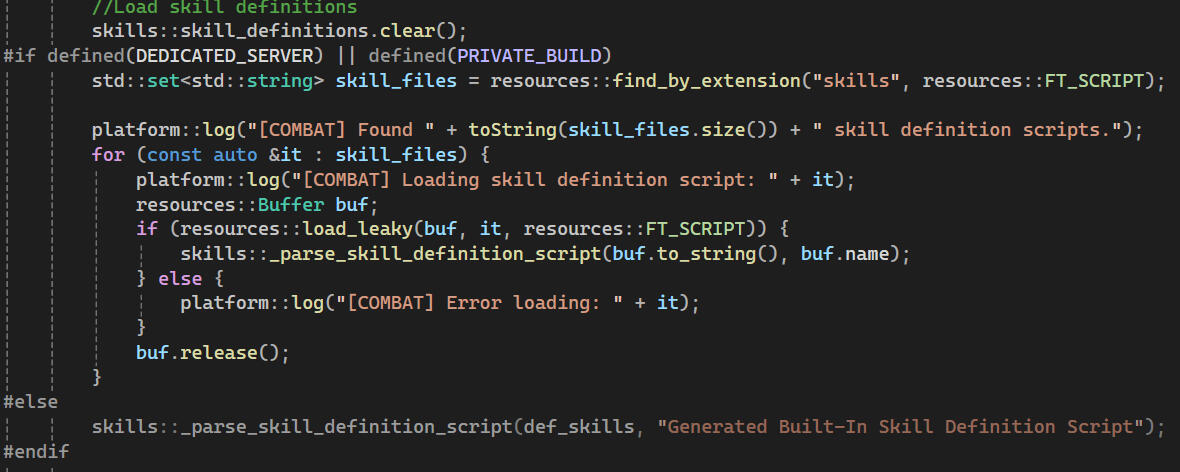Click the PRIVATE_BUILD macro name

tap(554, 54)
